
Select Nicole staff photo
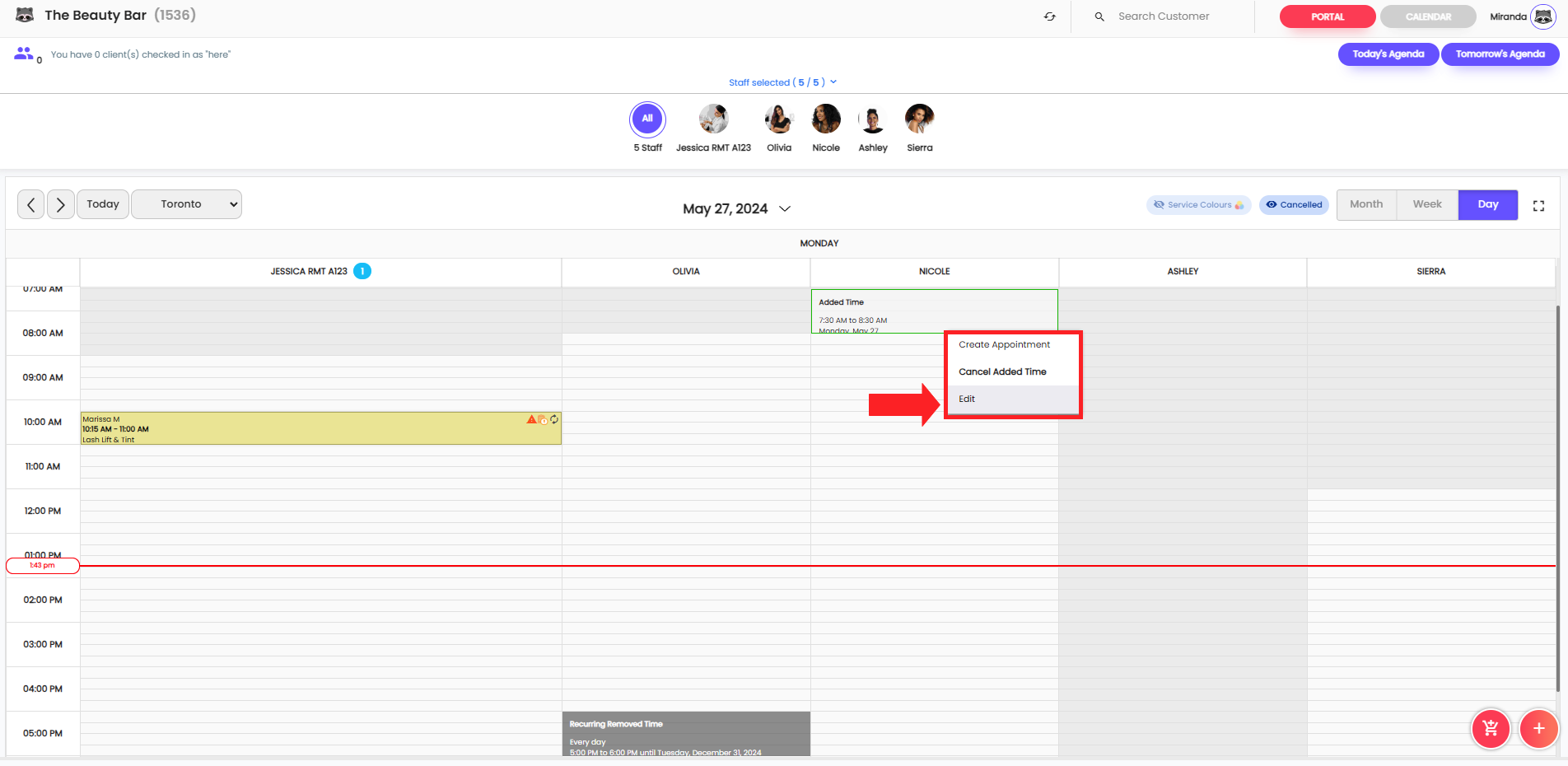click(x=826, y=119)
